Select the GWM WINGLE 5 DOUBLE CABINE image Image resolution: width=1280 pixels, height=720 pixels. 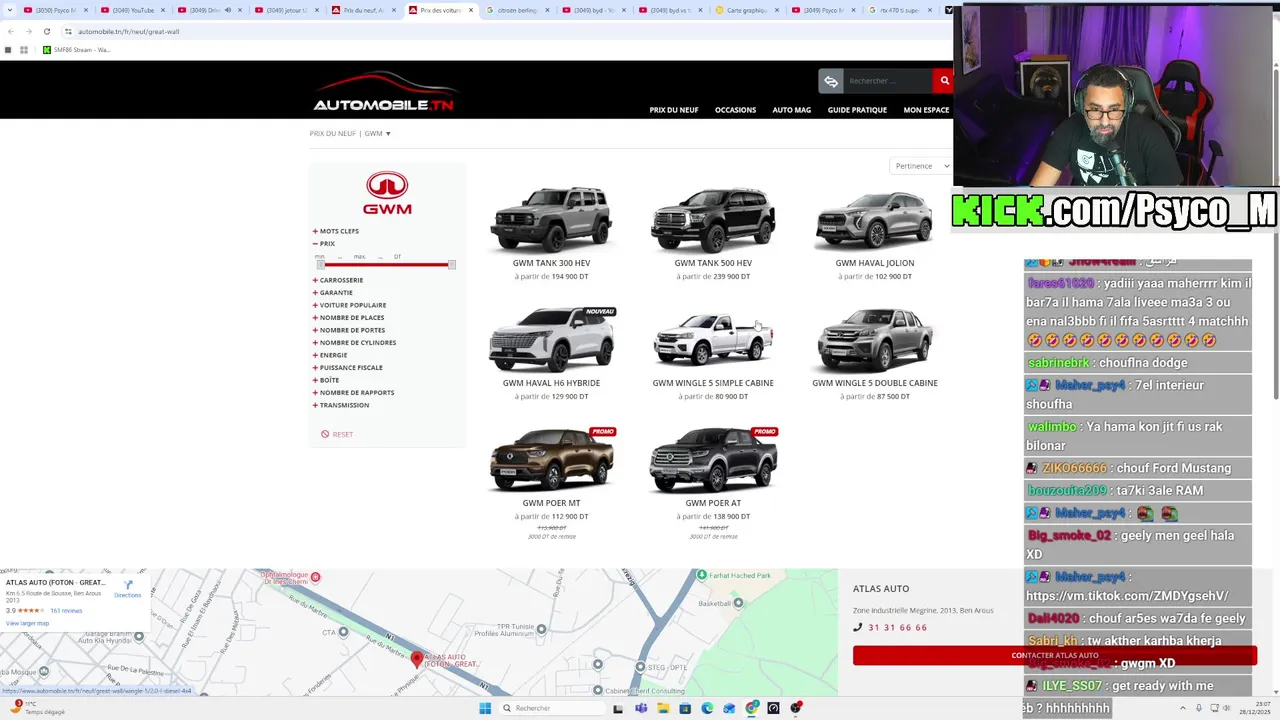[x=875, y=340]
